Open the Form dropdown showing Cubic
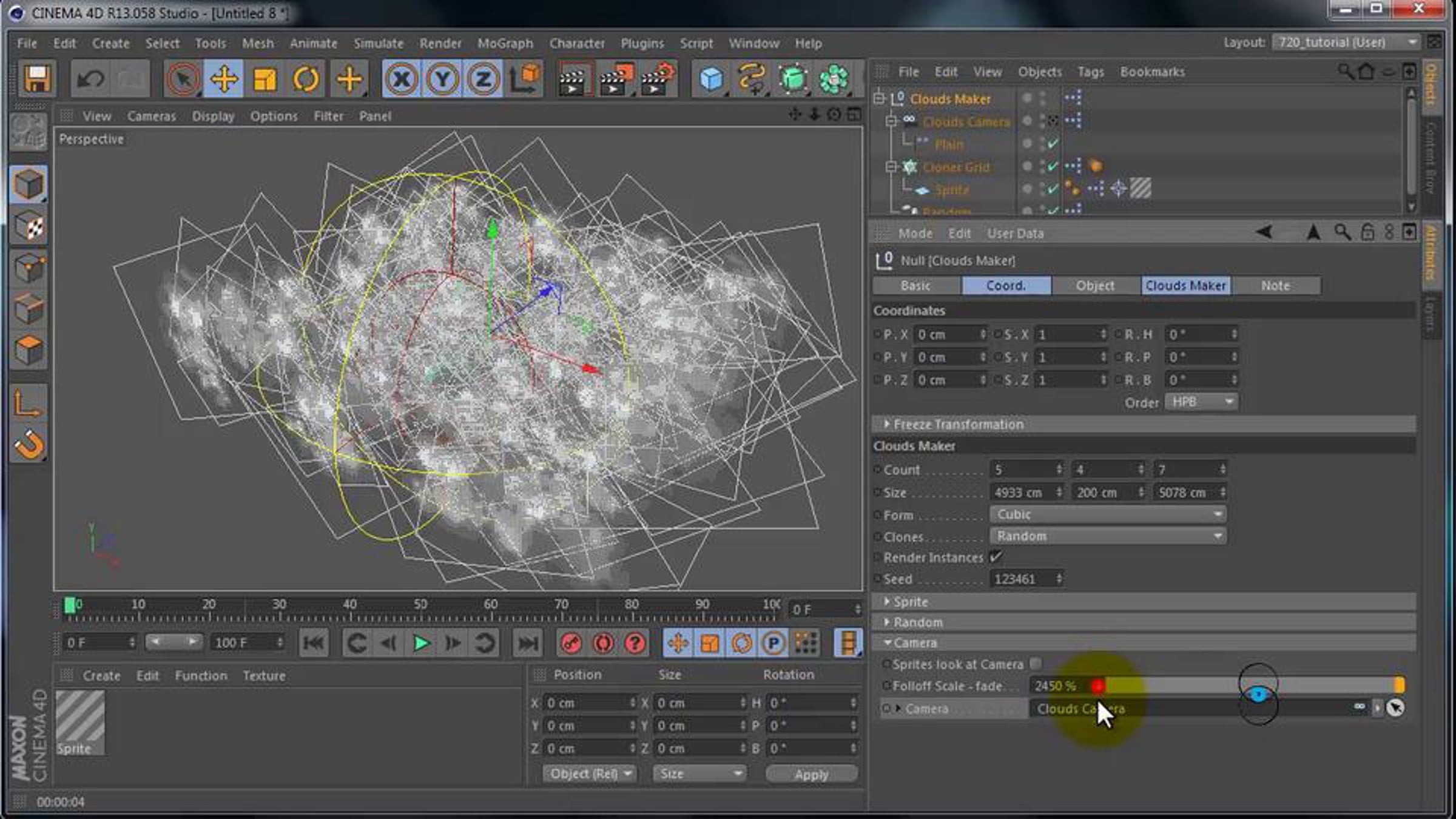Viewport: 1456px width, 819px height. pyautogui.click(x=1108, y=514)
